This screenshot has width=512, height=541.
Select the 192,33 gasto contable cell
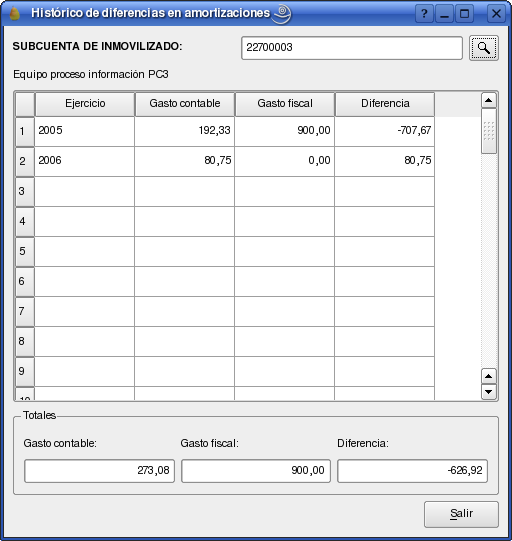pos(185,131)
